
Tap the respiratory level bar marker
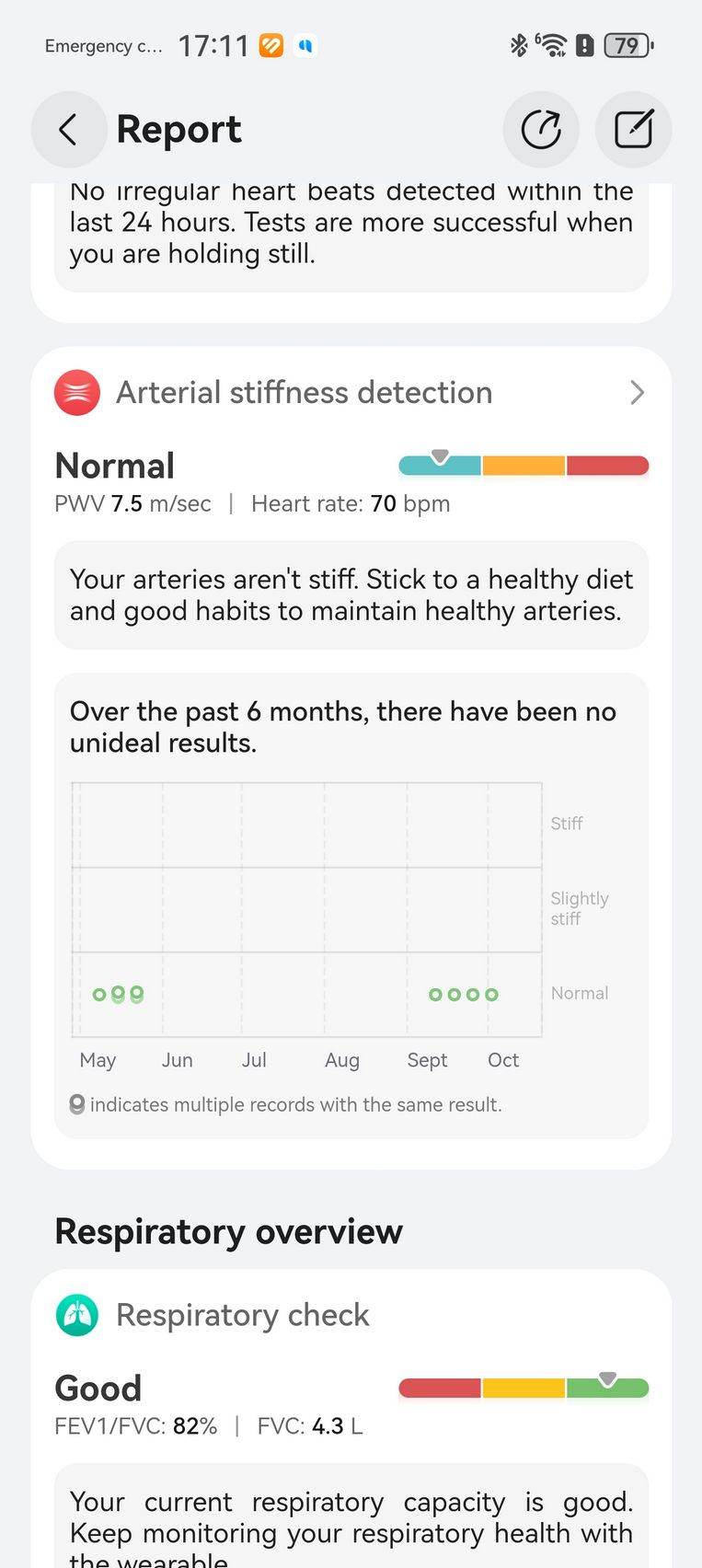[x=607, y=1379]
